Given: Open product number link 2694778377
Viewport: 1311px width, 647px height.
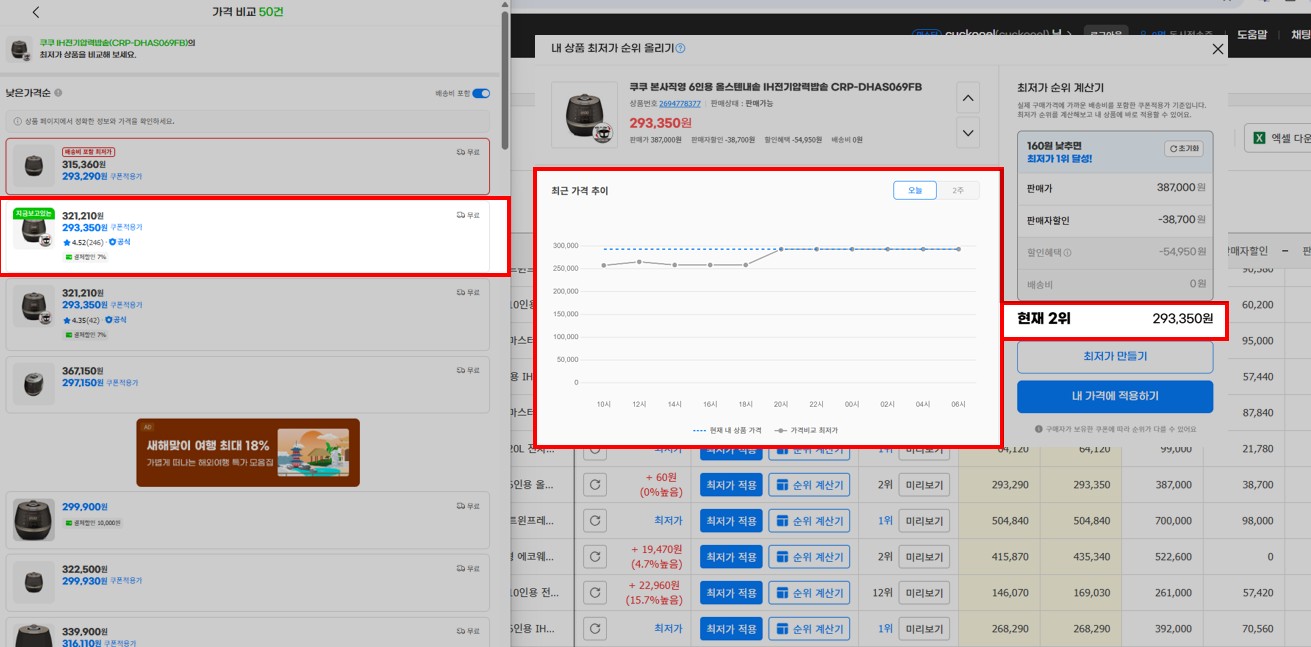Looking at the screenshot, I should point(680,103).
